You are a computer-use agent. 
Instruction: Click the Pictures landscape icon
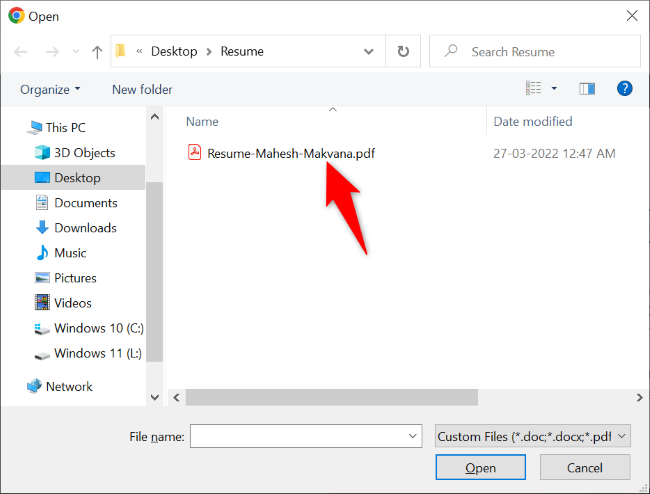[x=42, y=278]
